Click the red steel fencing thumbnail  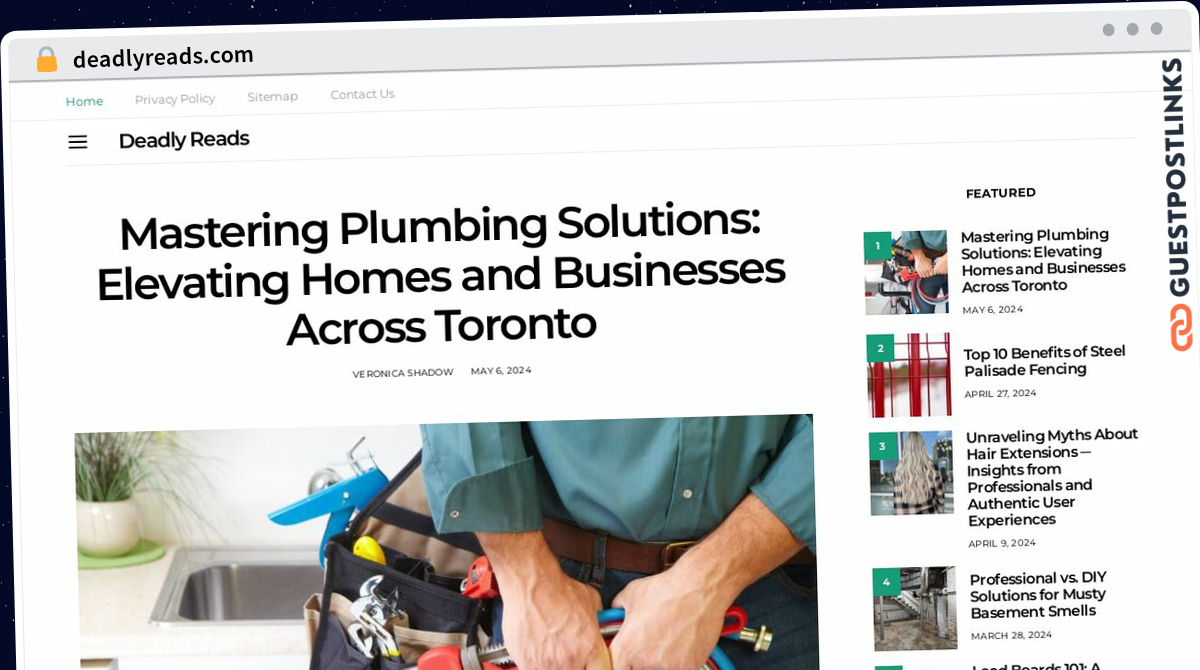tap(909, 375)
